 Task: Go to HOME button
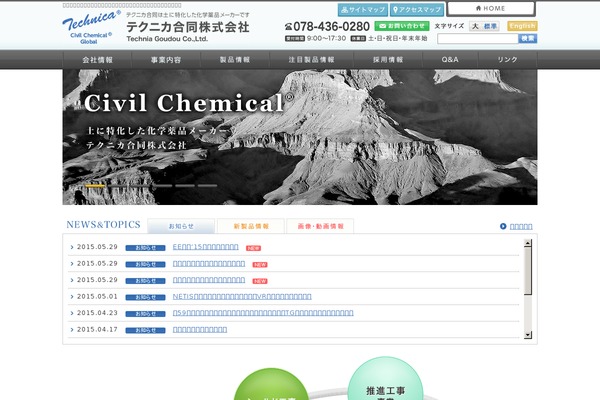pos(491,8)
